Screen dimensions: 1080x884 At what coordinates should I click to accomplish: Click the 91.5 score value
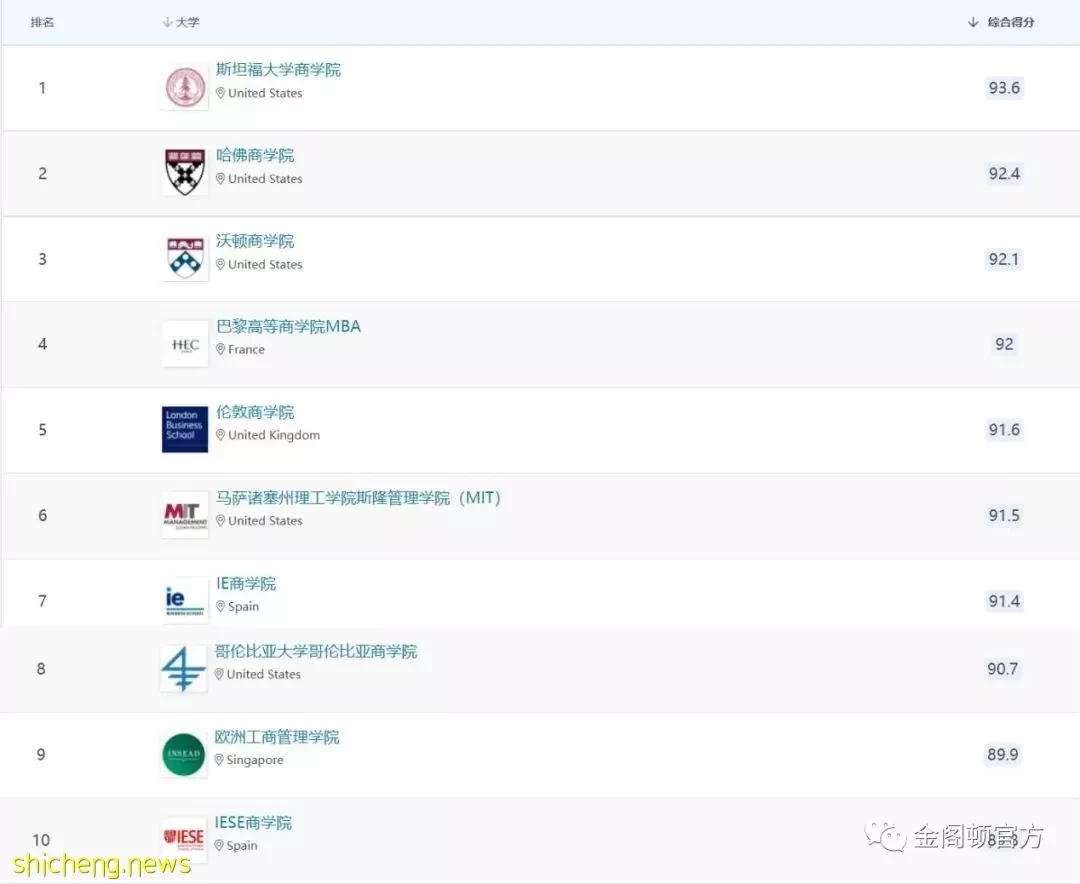1004,515
